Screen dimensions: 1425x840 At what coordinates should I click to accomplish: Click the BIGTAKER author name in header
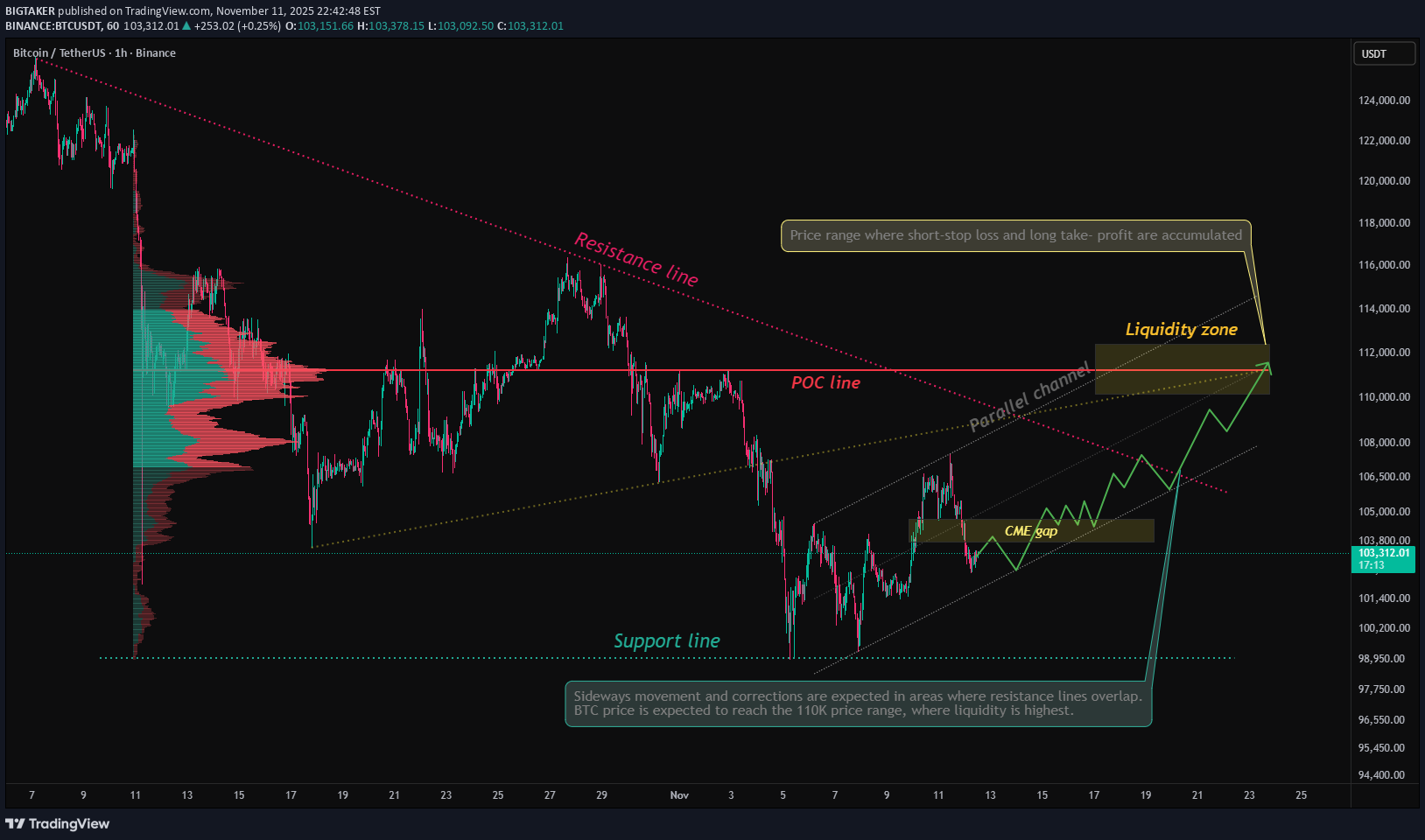(30, 11)
